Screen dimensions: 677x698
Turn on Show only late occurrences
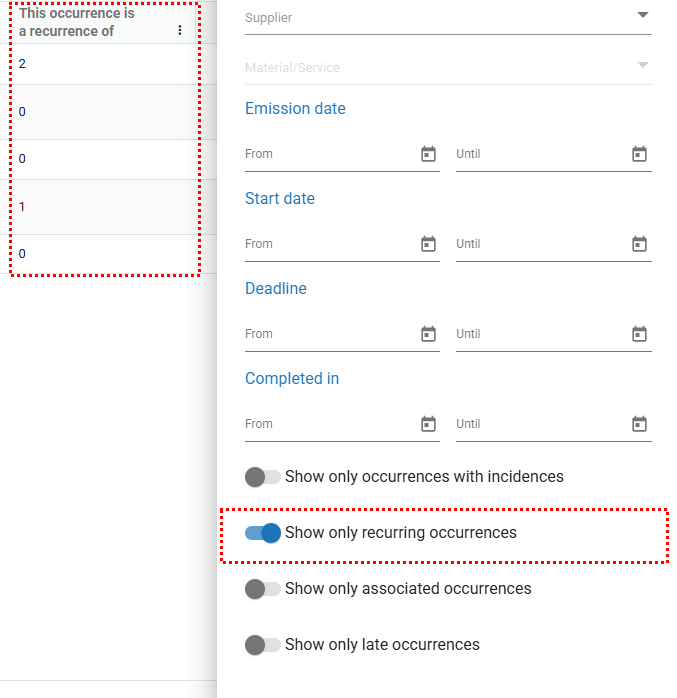(x=263, y=645)
